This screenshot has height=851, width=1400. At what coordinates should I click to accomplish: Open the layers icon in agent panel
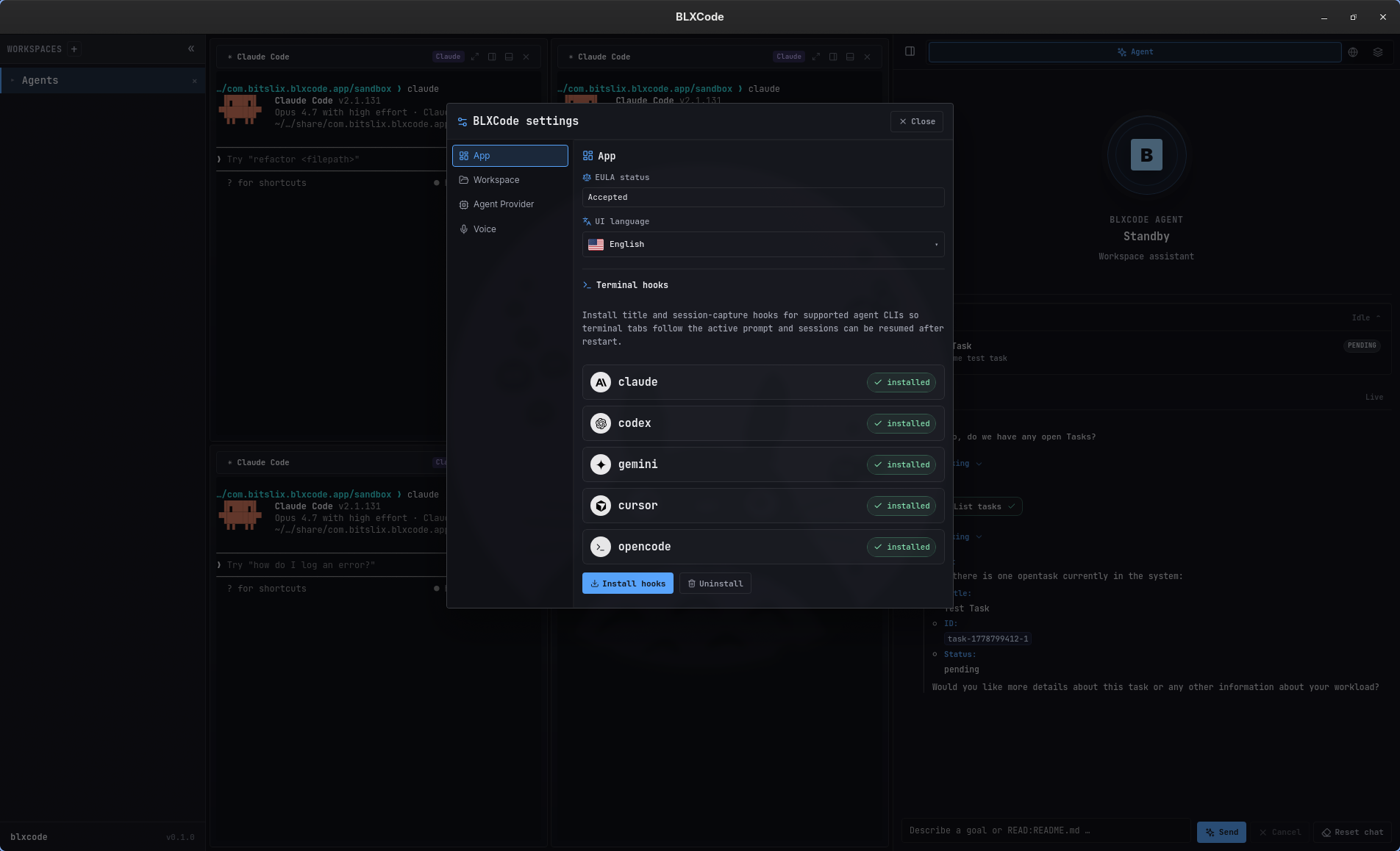point(1378,52)
